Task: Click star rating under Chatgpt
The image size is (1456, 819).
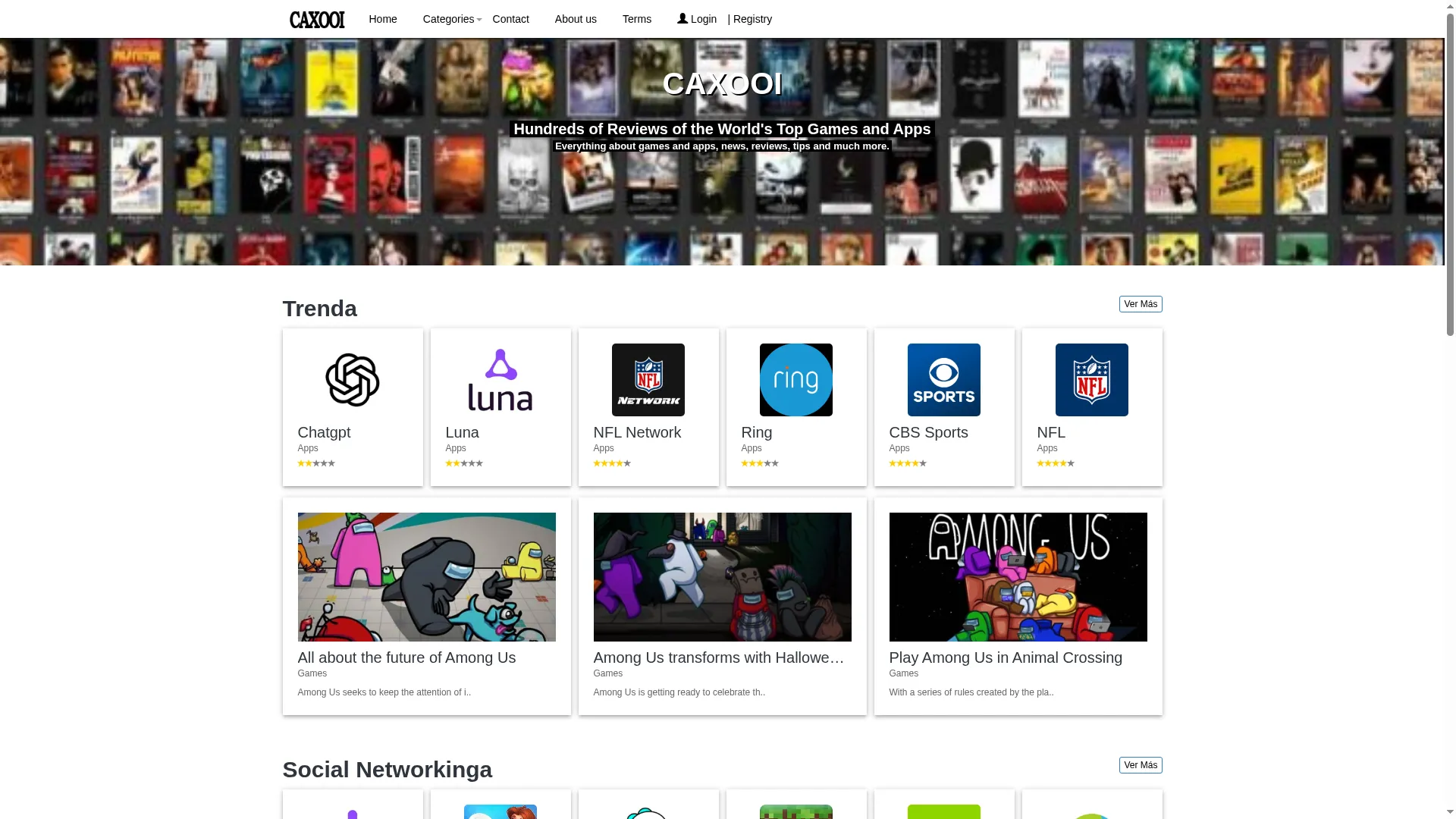Action: click(x=316, y=463)
